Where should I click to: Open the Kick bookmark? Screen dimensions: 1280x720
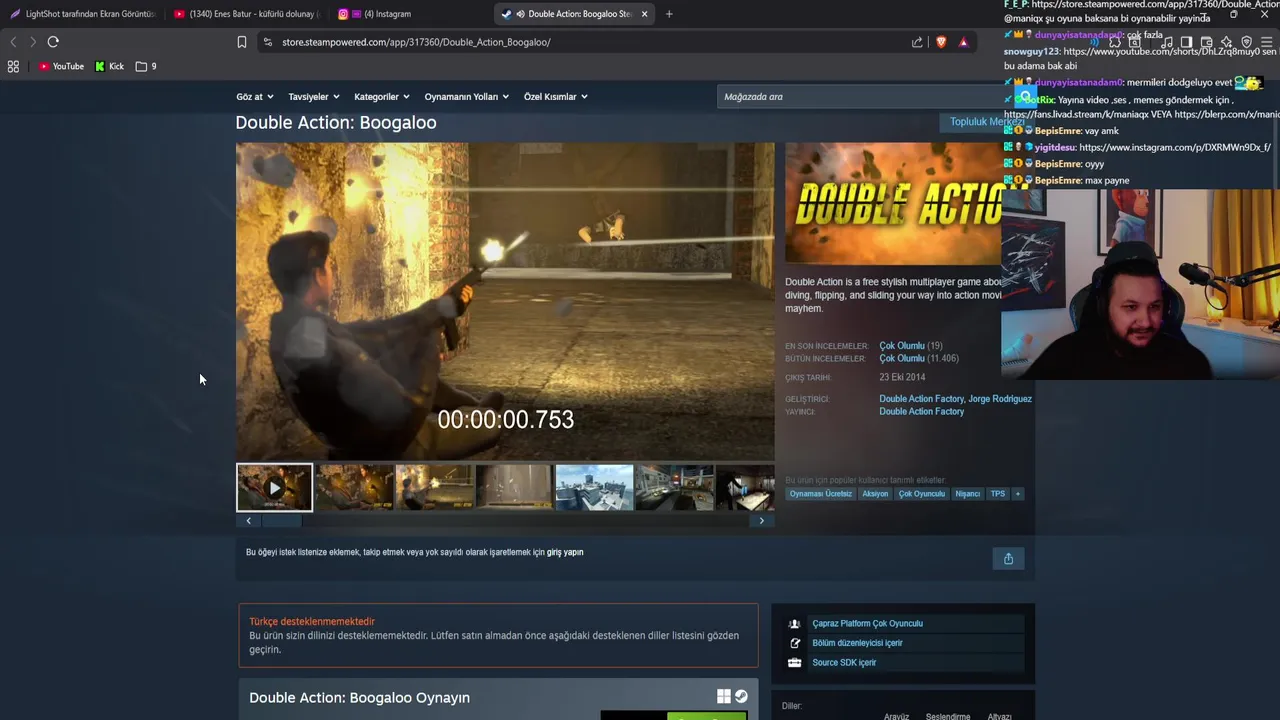coord(110,66)
